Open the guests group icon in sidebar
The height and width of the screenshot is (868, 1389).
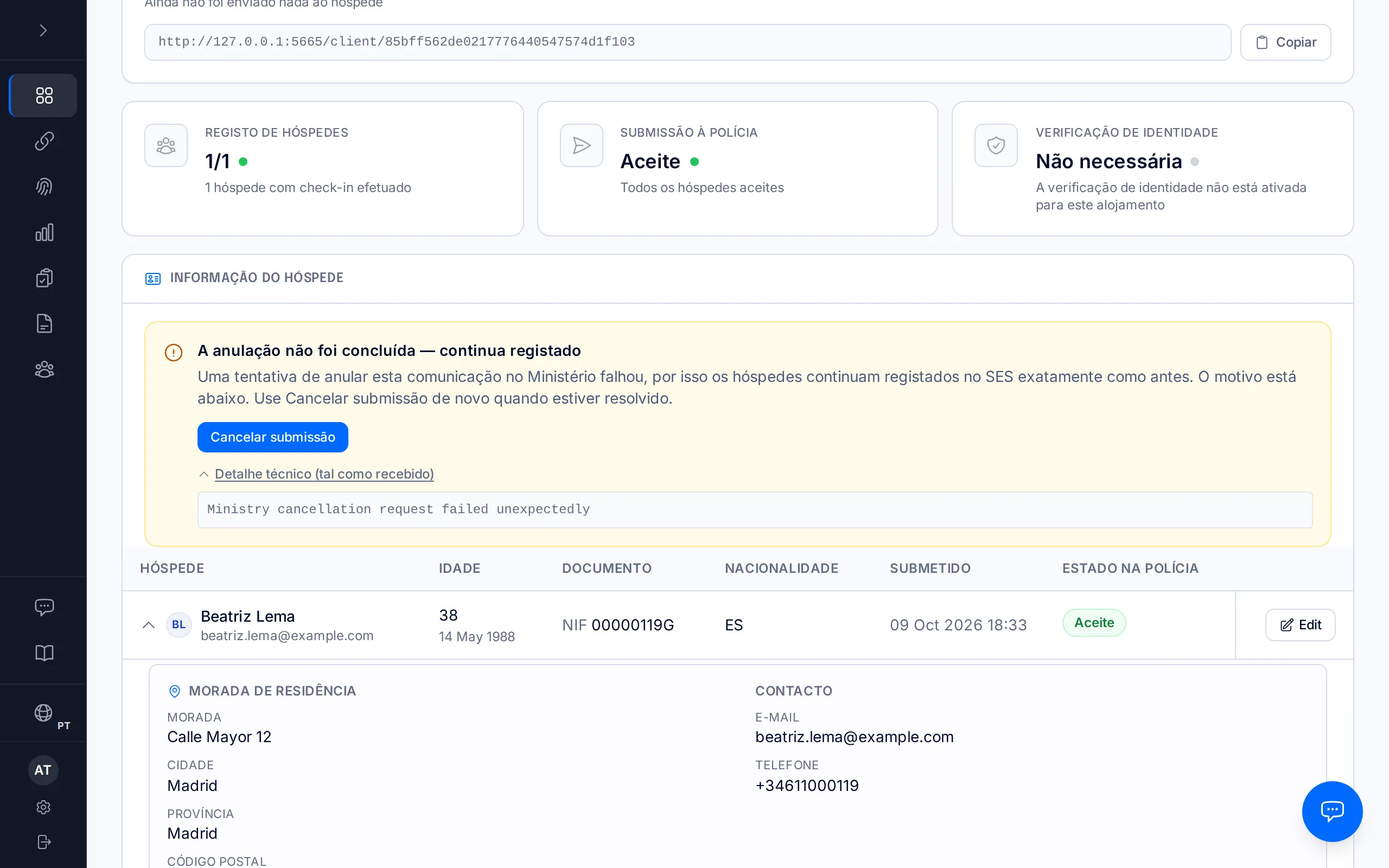tap(43, 369)
